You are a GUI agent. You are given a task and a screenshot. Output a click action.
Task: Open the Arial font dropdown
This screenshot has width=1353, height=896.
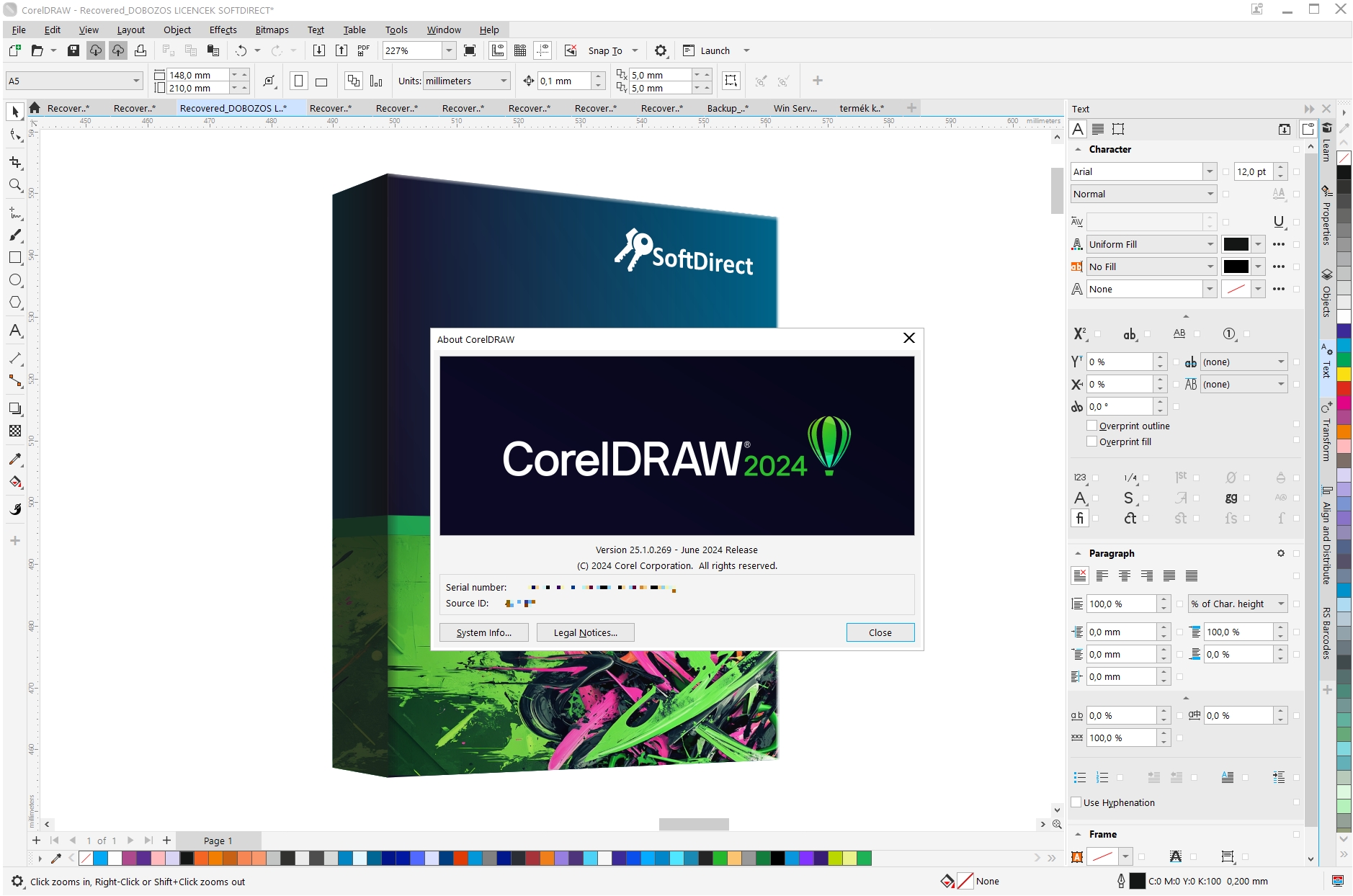pyautogui.click(x=1209, y=171)
